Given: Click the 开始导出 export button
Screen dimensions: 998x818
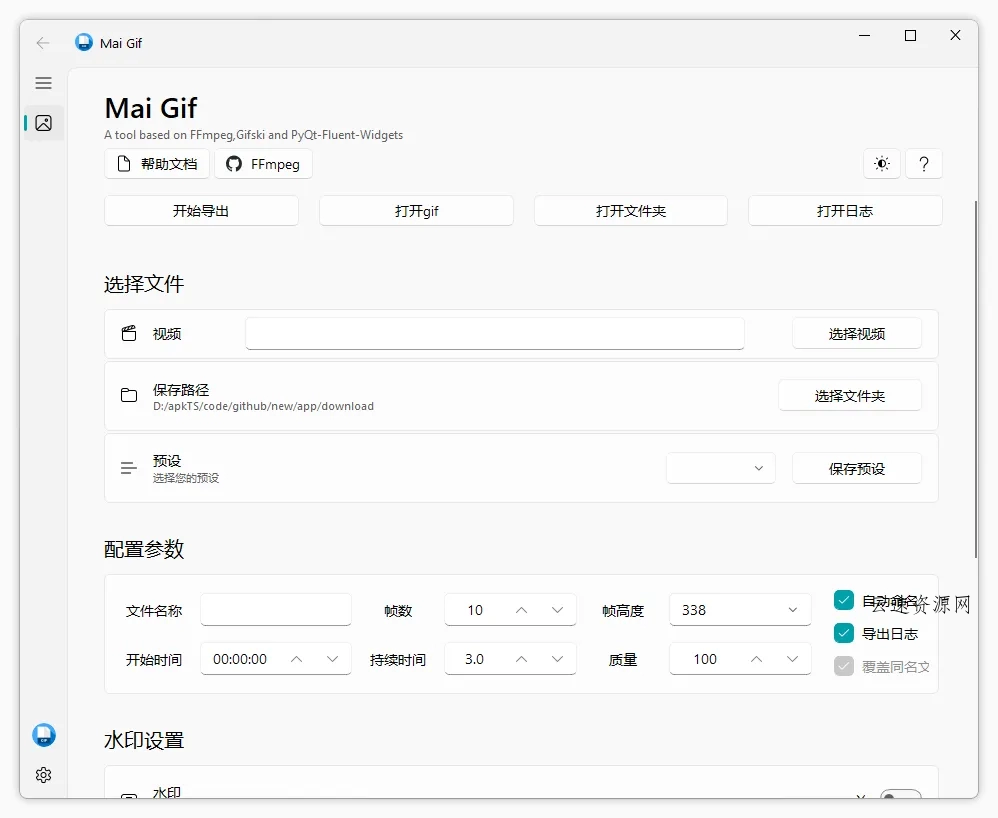Looking at the screenshot, I should click(x=201, y=210).
